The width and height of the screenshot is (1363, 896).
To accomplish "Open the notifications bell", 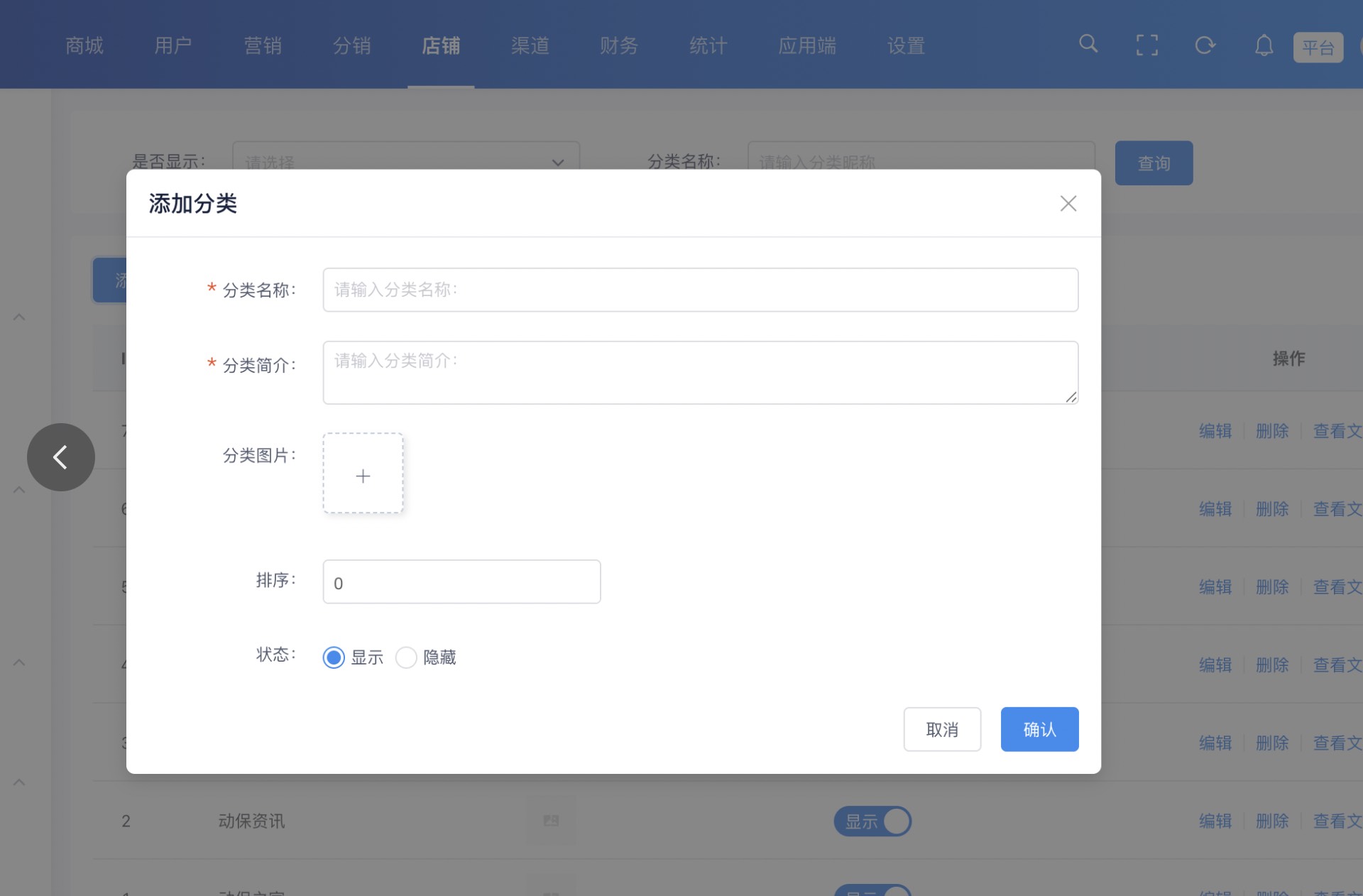I will click(x=1264, y=45).
